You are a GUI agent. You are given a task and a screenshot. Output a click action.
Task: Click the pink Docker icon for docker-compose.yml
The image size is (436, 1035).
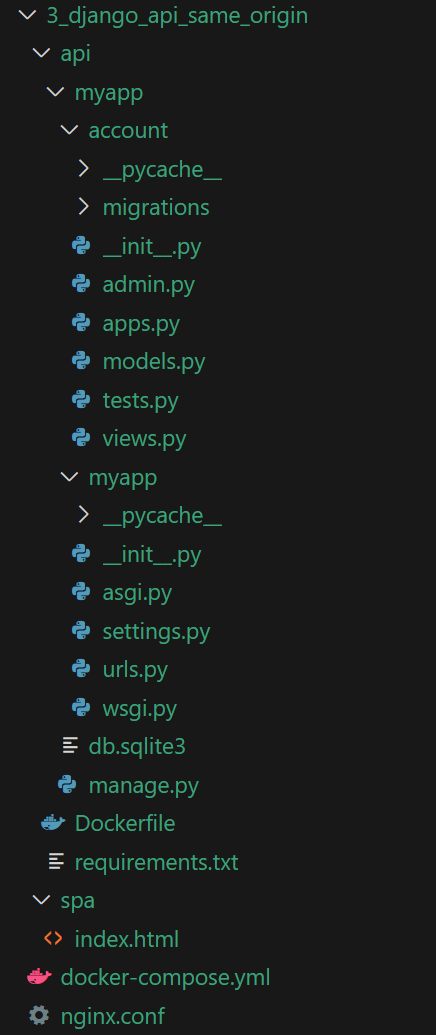[x=40, y=977]
